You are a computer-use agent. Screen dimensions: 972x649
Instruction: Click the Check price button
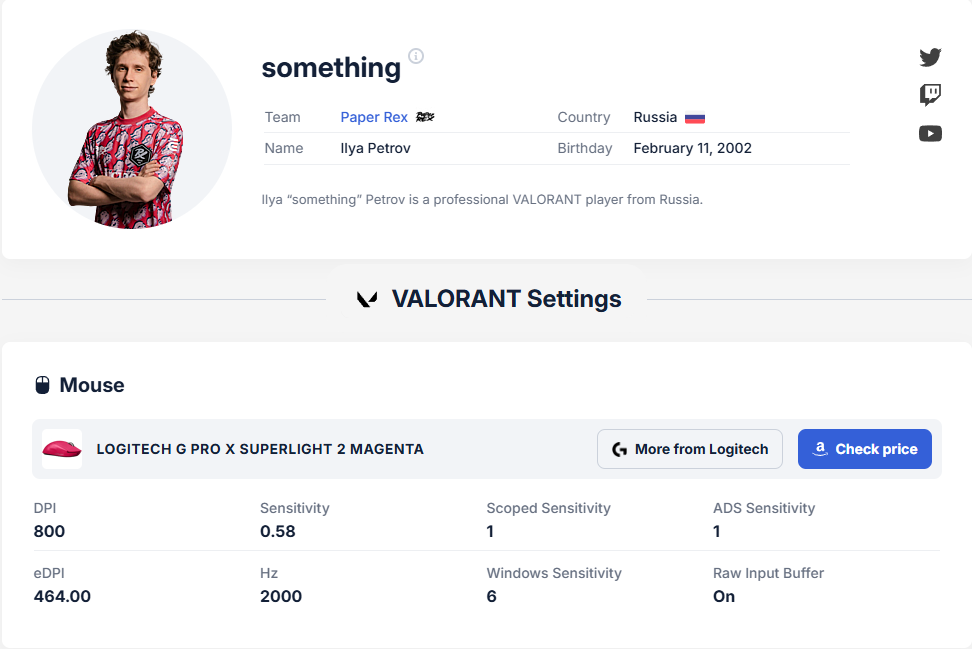(x=865, y=449)
